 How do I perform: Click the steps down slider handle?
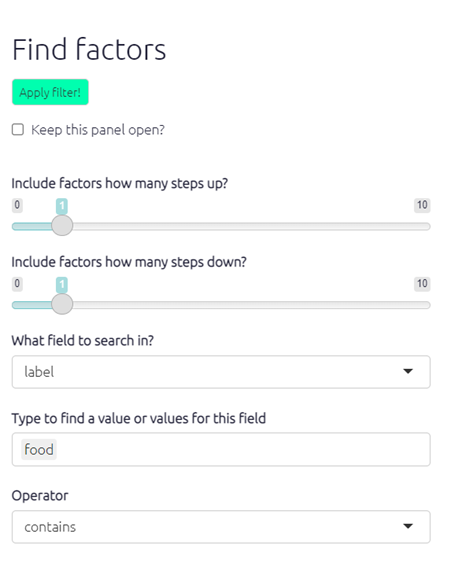click(62, 304)
